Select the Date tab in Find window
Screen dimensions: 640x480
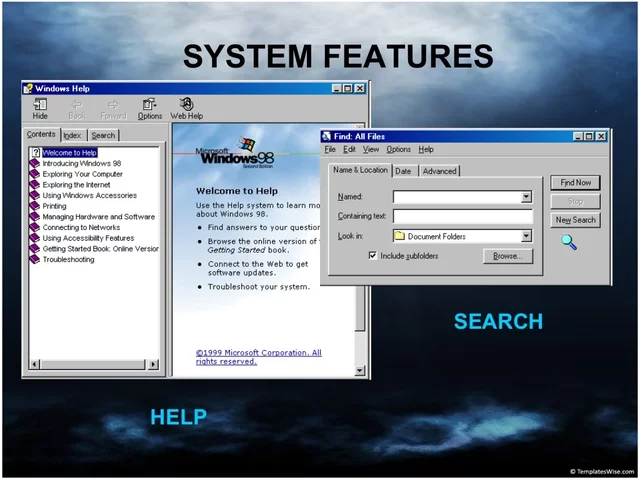pyautogui.click(x=403, y=171)
